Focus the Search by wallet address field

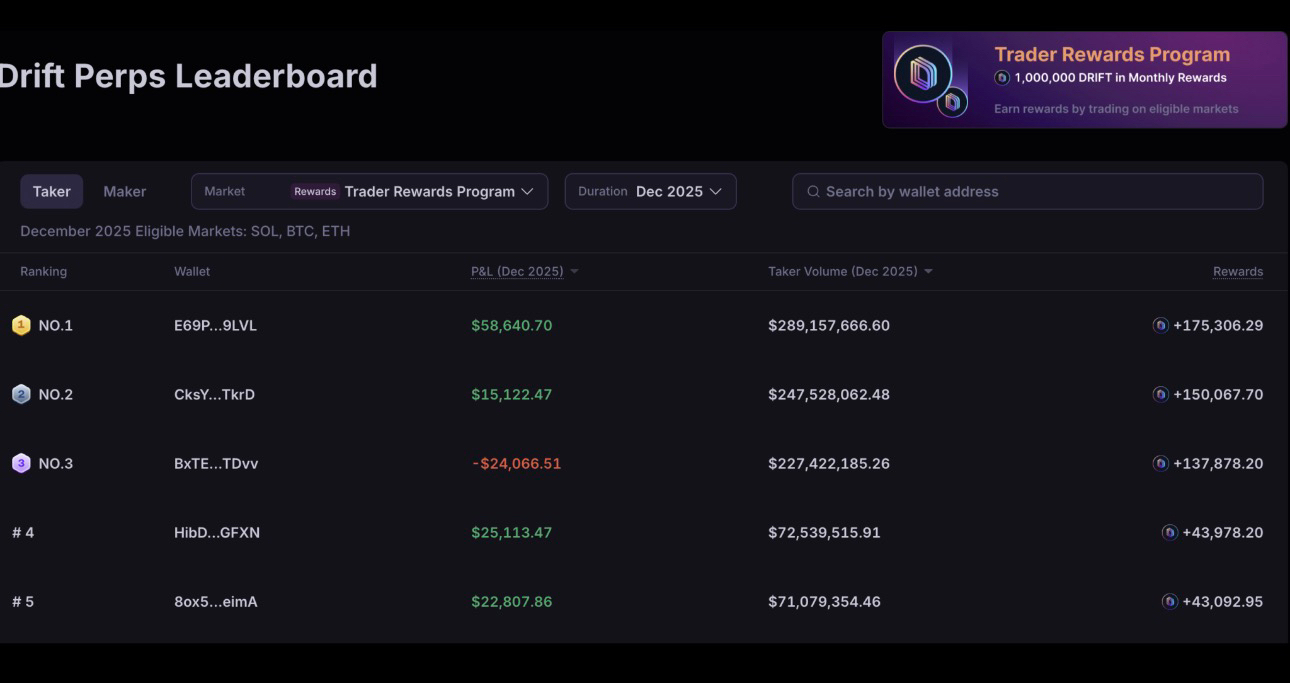pos(1027,191)
